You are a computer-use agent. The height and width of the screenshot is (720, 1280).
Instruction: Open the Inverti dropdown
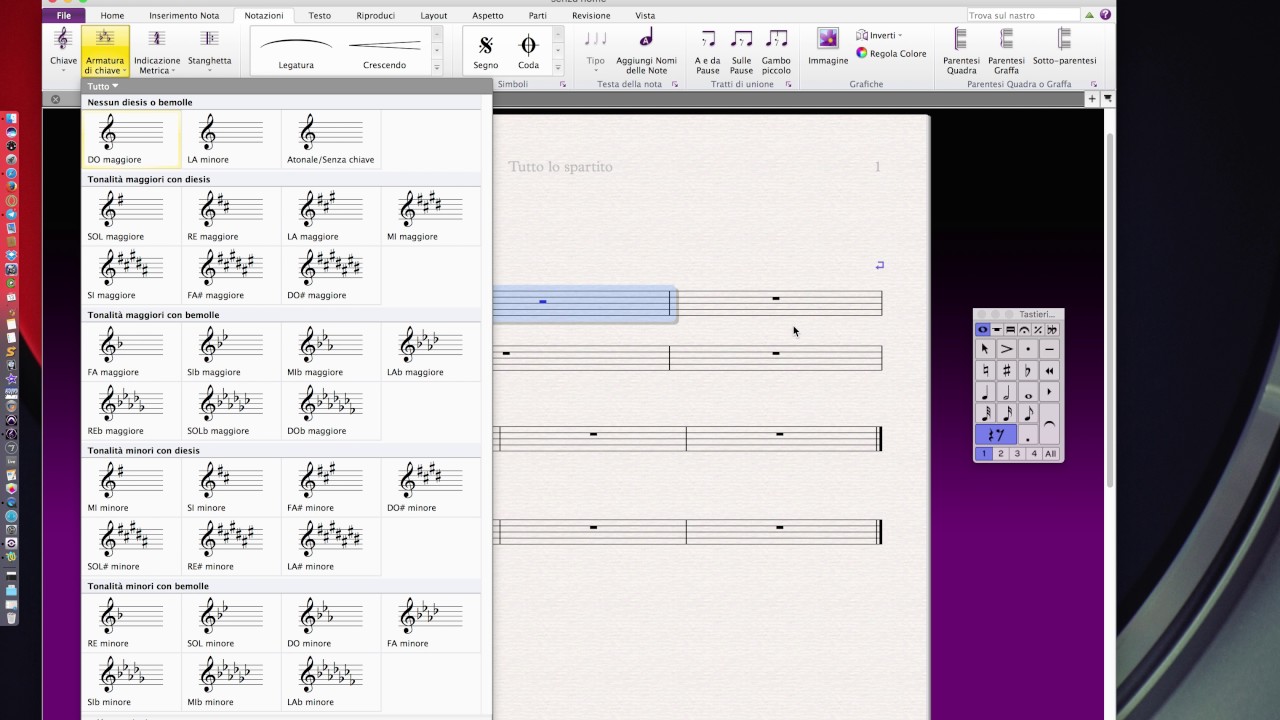pos(879,35)
